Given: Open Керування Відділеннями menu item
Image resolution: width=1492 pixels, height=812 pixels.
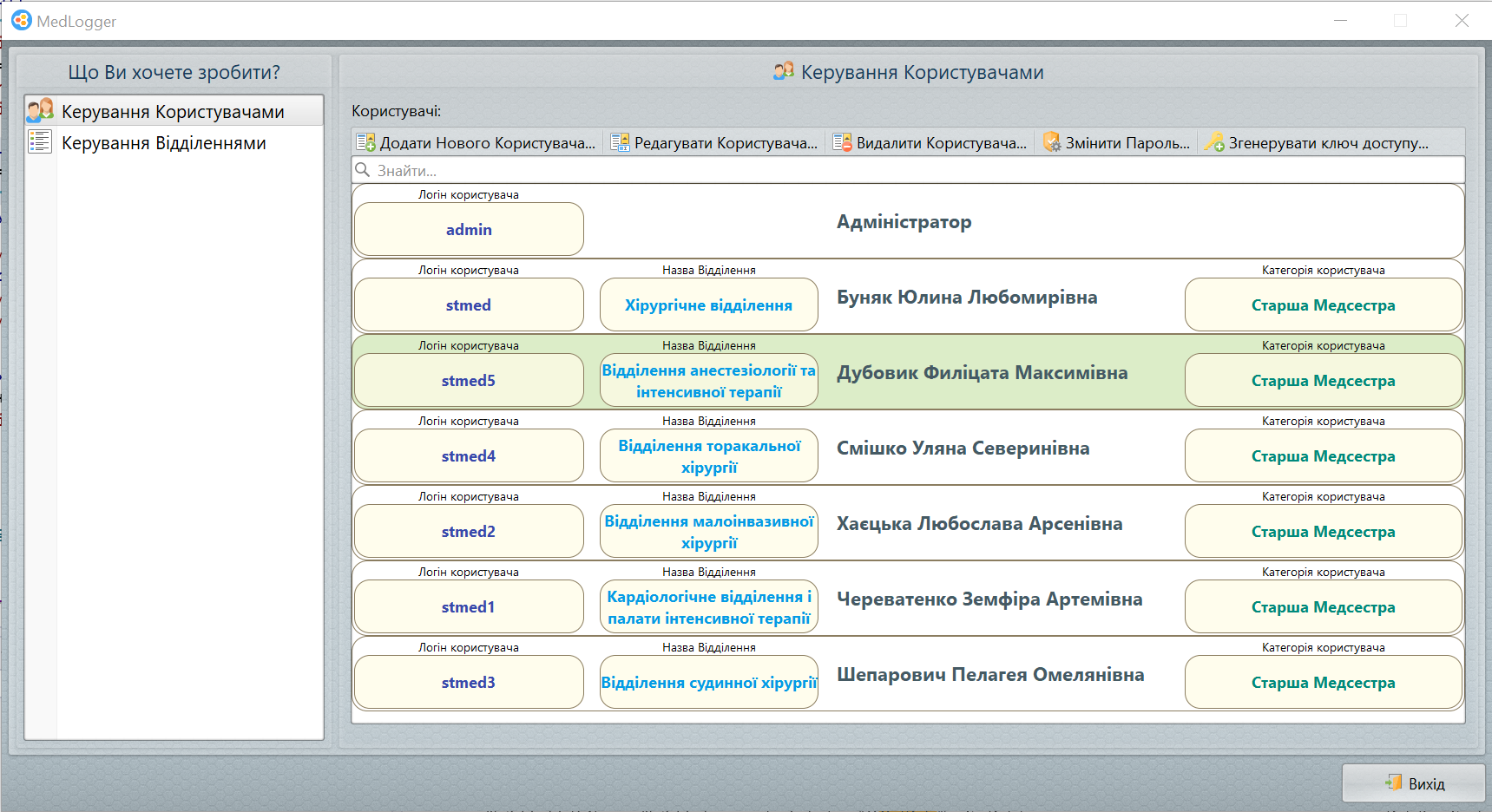Looking at the screenshot, I should [x=163, y=143].
